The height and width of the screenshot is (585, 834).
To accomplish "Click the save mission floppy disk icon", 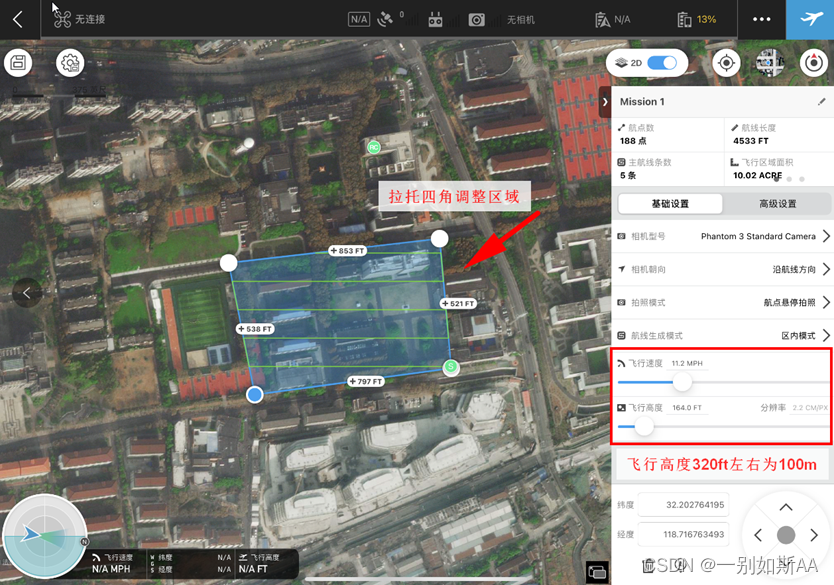I will (18, 63).
